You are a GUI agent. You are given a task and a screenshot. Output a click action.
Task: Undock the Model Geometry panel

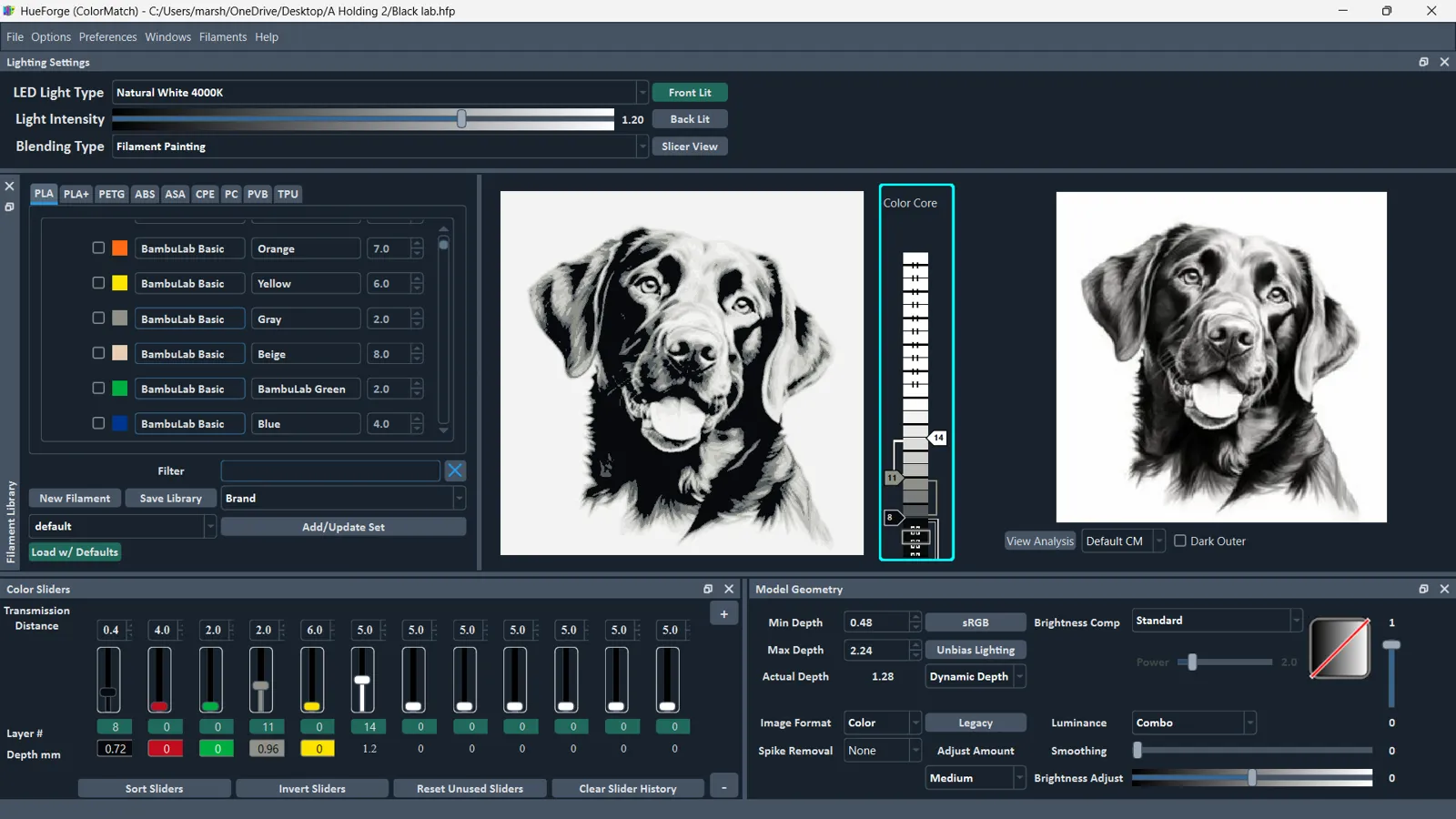pyautogui.click(x=1423, y=589)
